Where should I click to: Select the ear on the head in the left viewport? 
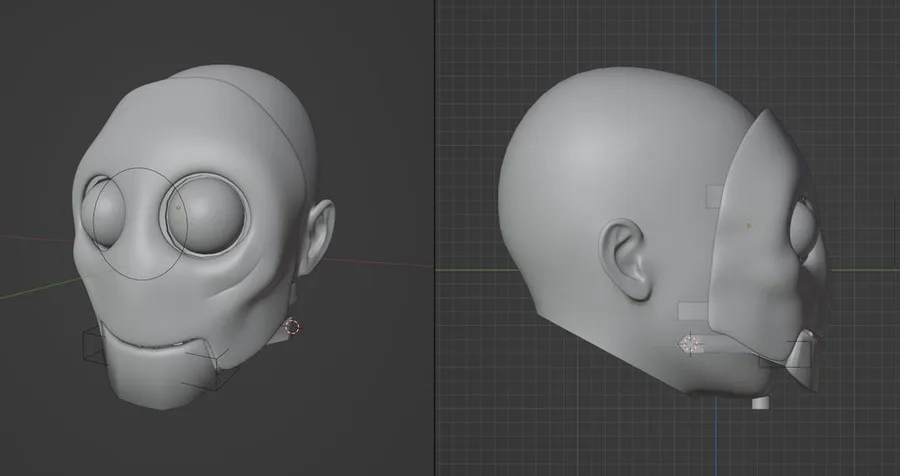[317, 235]
